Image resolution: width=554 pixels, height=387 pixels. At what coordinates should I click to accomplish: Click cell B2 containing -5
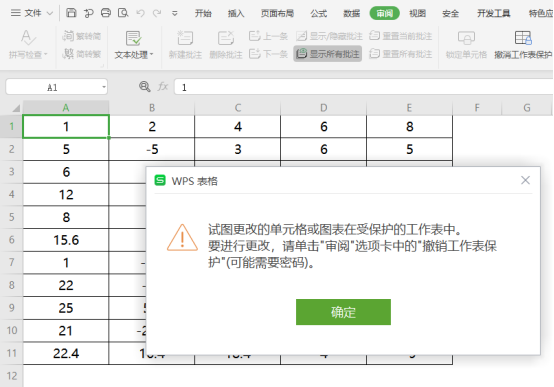(152, 149)
